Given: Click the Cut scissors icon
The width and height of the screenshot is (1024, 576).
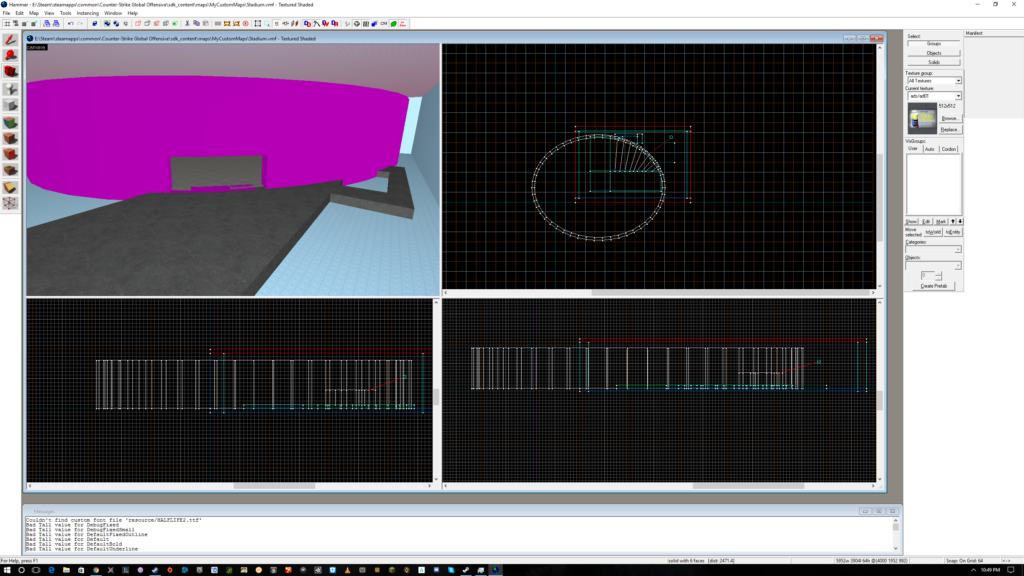Looking at the screenshot, I should point(187,24).
